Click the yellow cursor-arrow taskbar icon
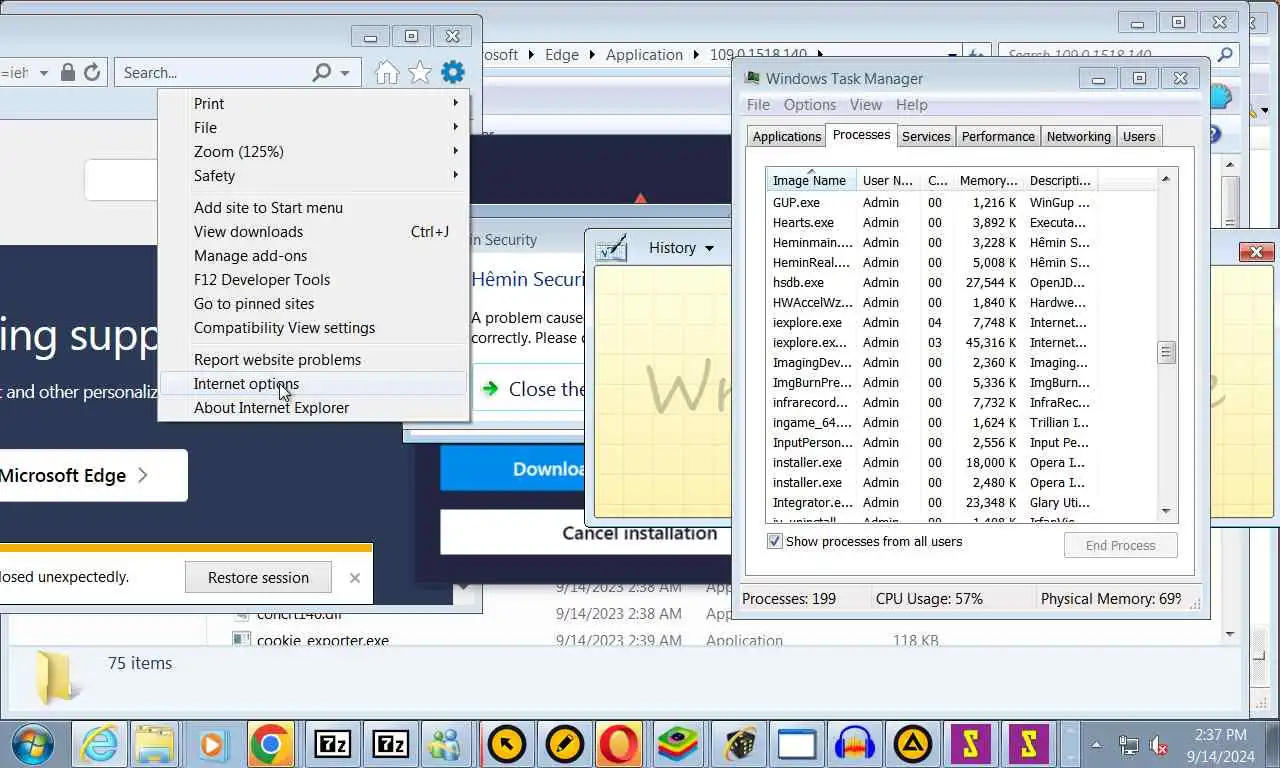Screen dimensions: 1280x768 507,744
